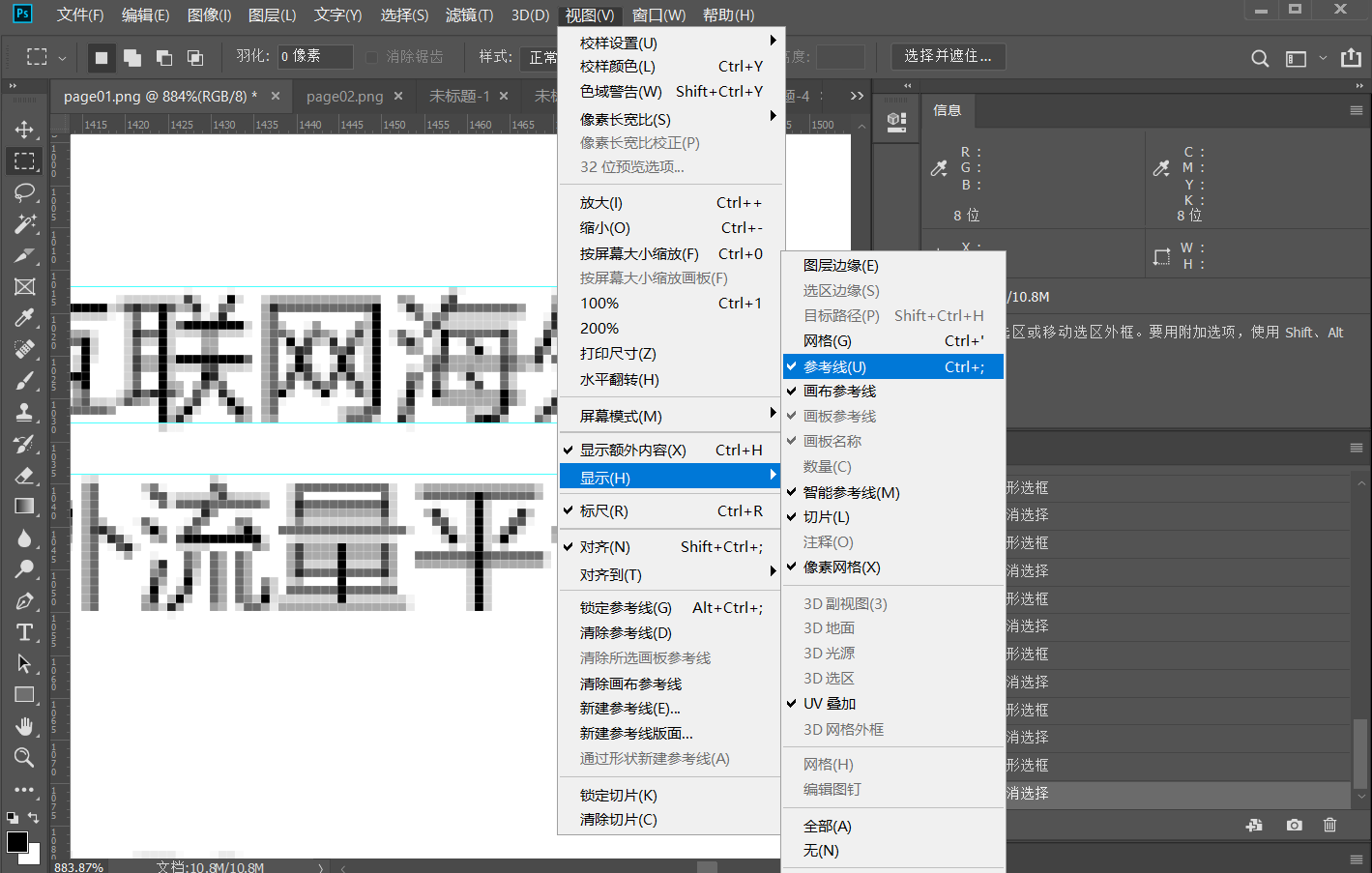This screenshot has width=1372, height=873.
Task: Click the Add to Selection mode button
Action: coord(132,58)
